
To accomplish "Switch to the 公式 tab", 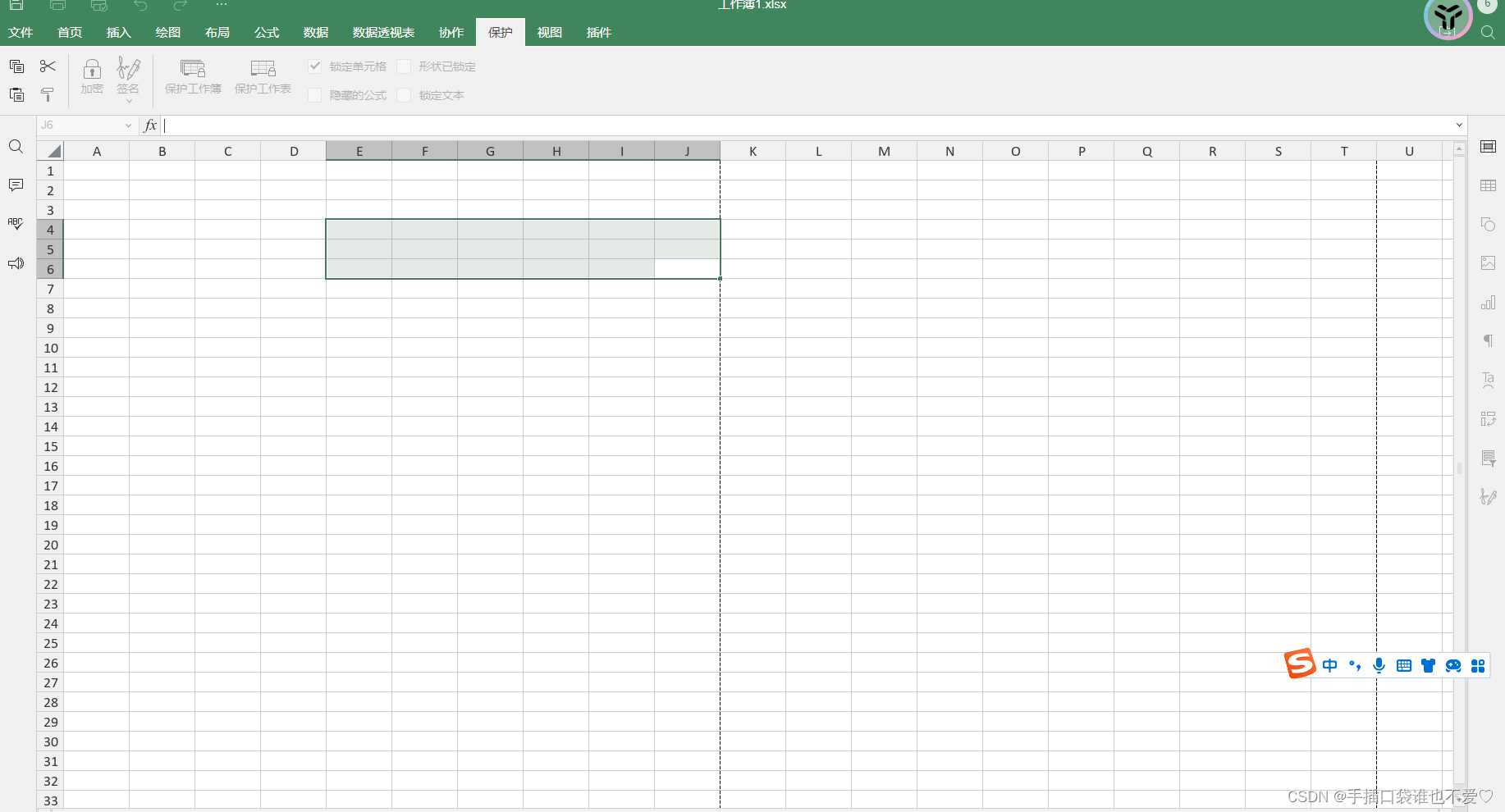I will [267, 33].
